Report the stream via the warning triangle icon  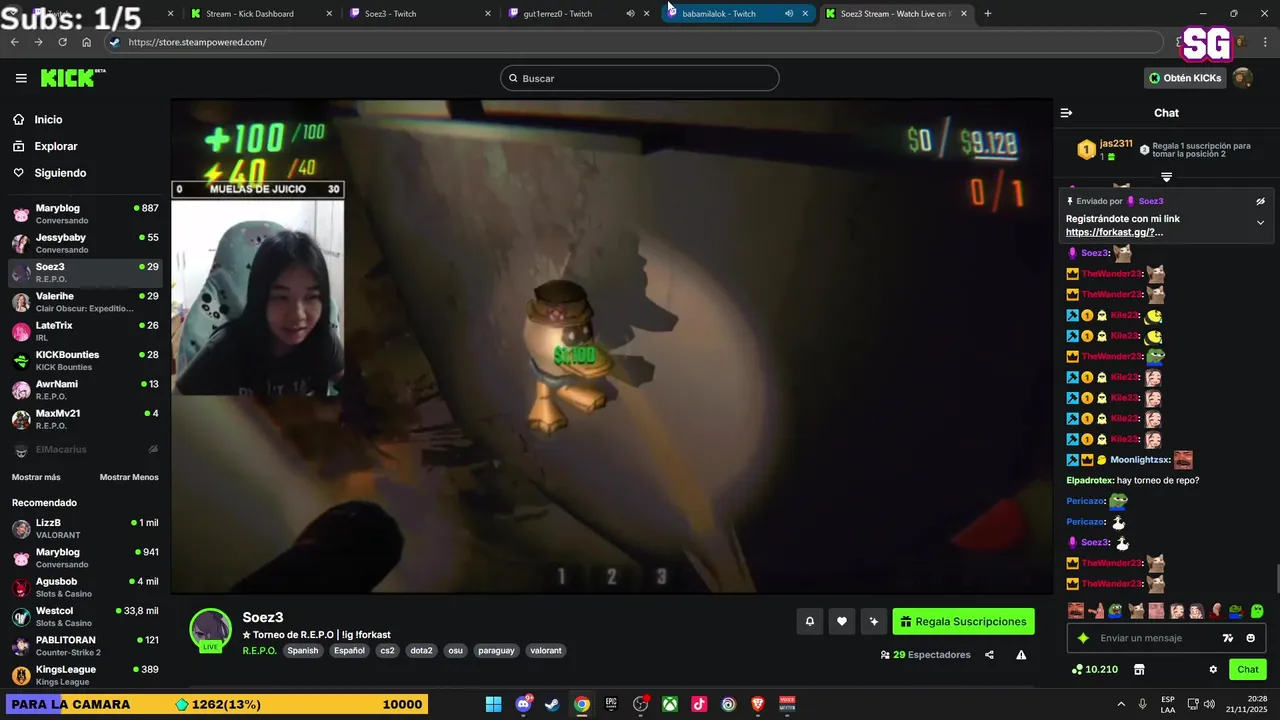coord(1021,655)
